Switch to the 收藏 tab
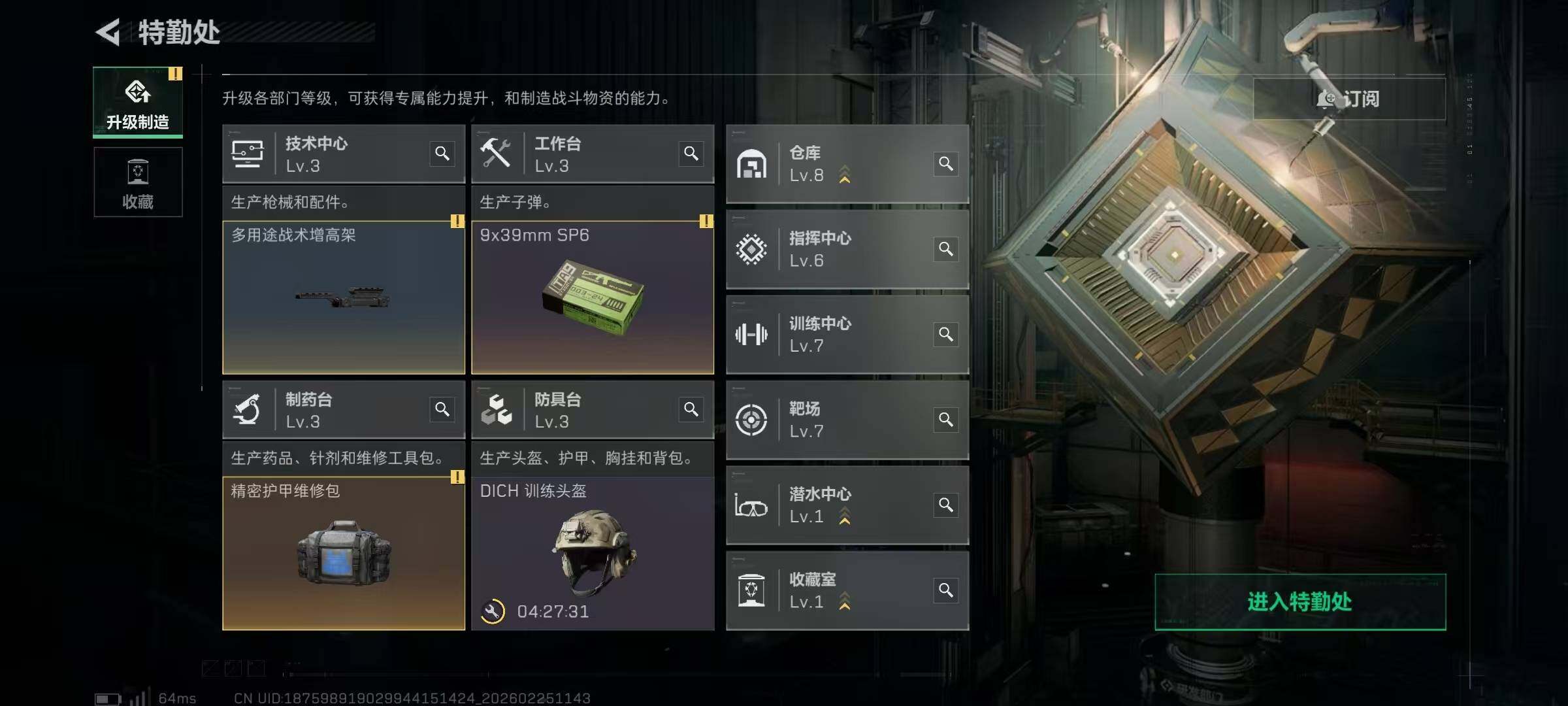The image size is (1568, 706). [138, 182]
